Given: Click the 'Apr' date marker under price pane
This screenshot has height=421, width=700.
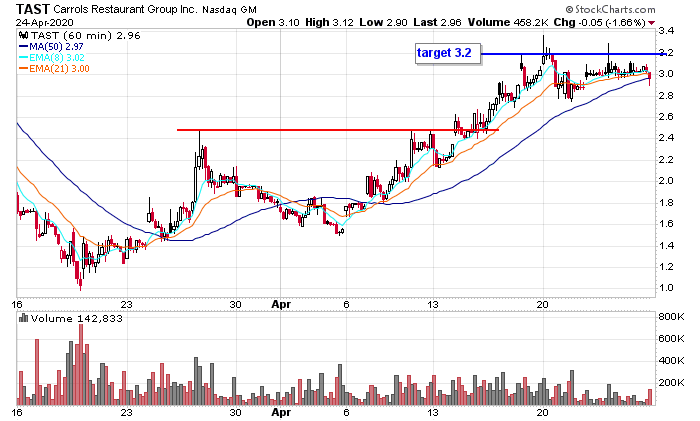Looking at the screenshot, I should point(281,304).
